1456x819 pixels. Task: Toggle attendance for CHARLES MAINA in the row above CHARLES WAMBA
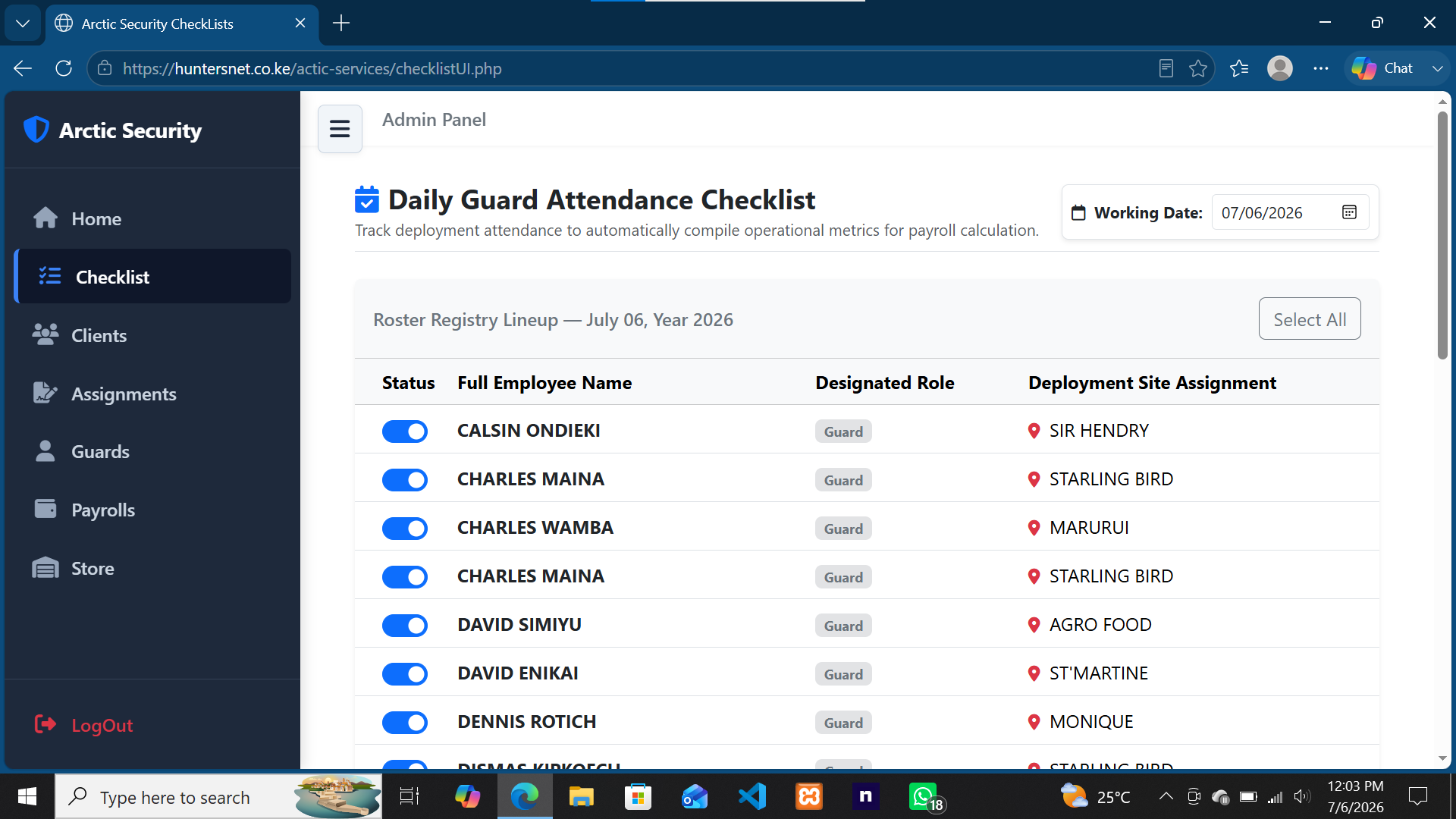pos(405,480)
